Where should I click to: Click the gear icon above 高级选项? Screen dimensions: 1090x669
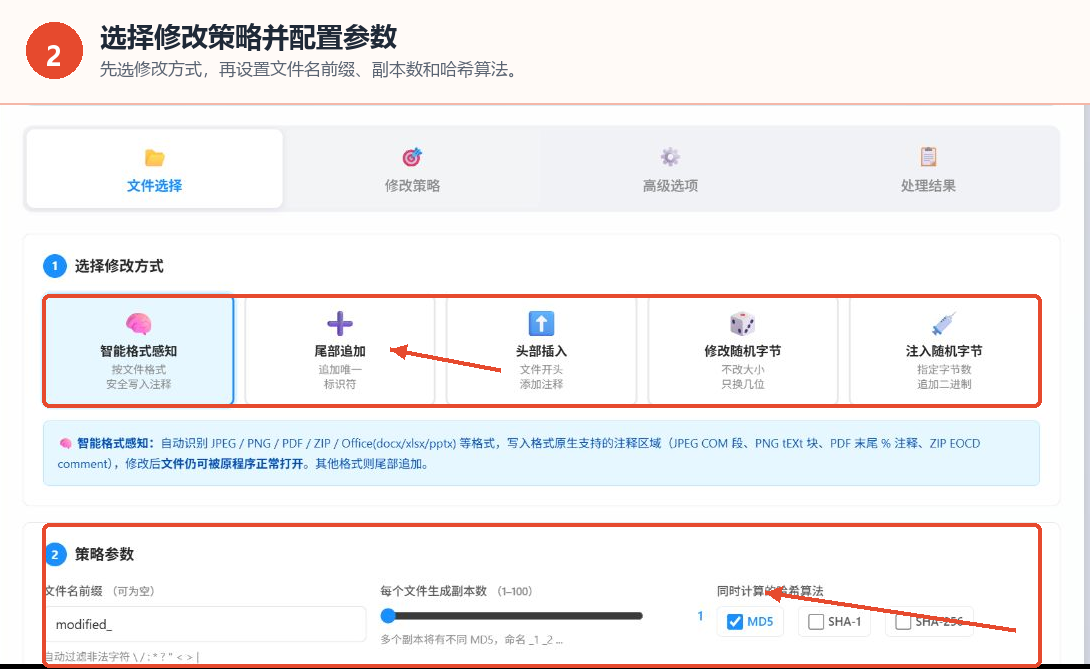(x=670, y=157)
